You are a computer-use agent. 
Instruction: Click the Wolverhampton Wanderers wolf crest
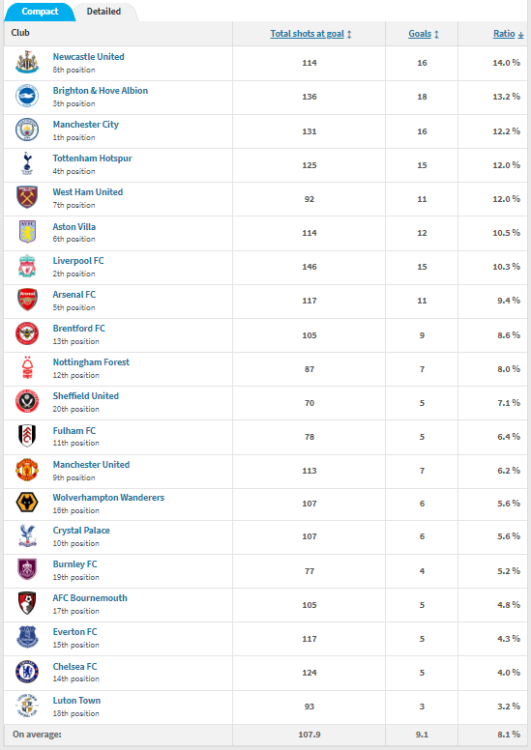[x=27, y=503]
